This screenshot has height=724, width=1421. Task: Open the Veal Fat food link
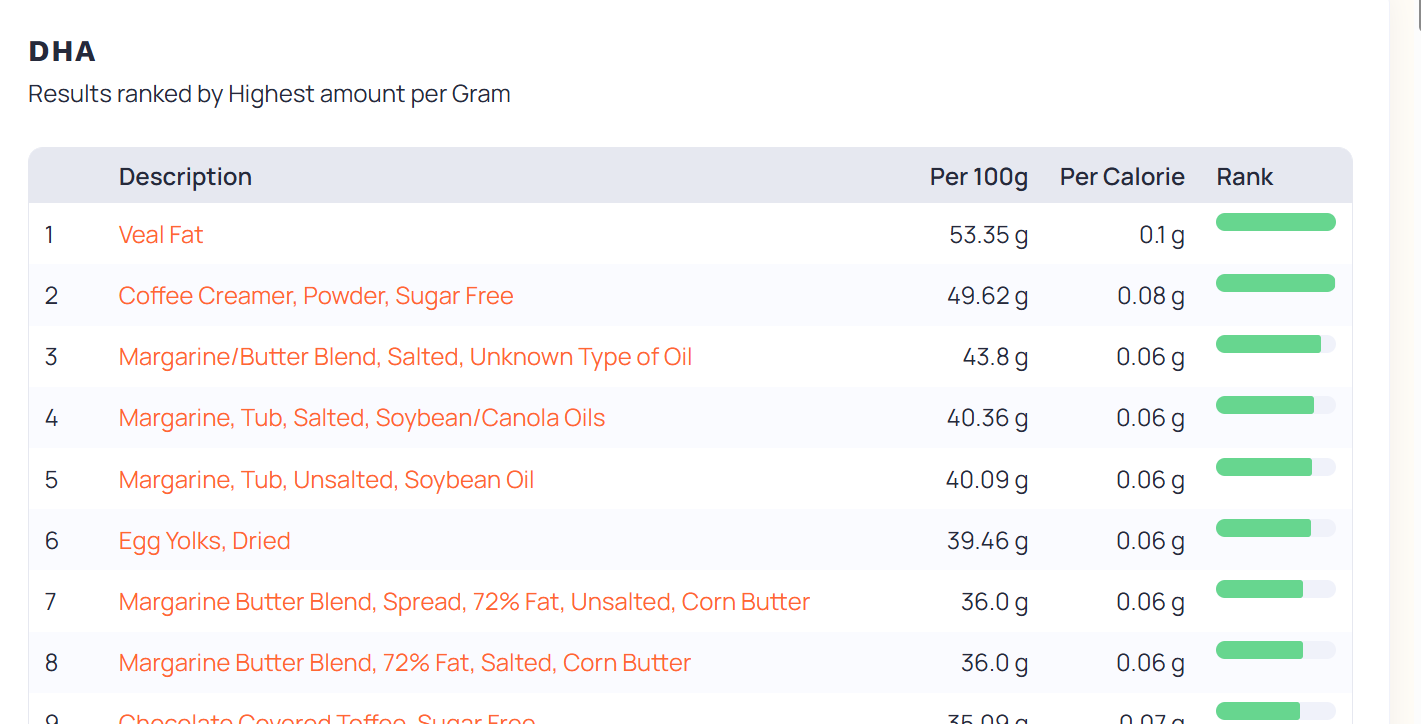(160, 235)
